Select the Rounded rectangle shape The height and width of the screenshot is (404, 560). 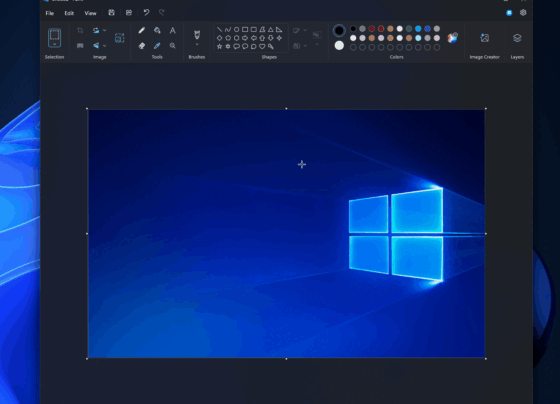click(x=254, y=30)
